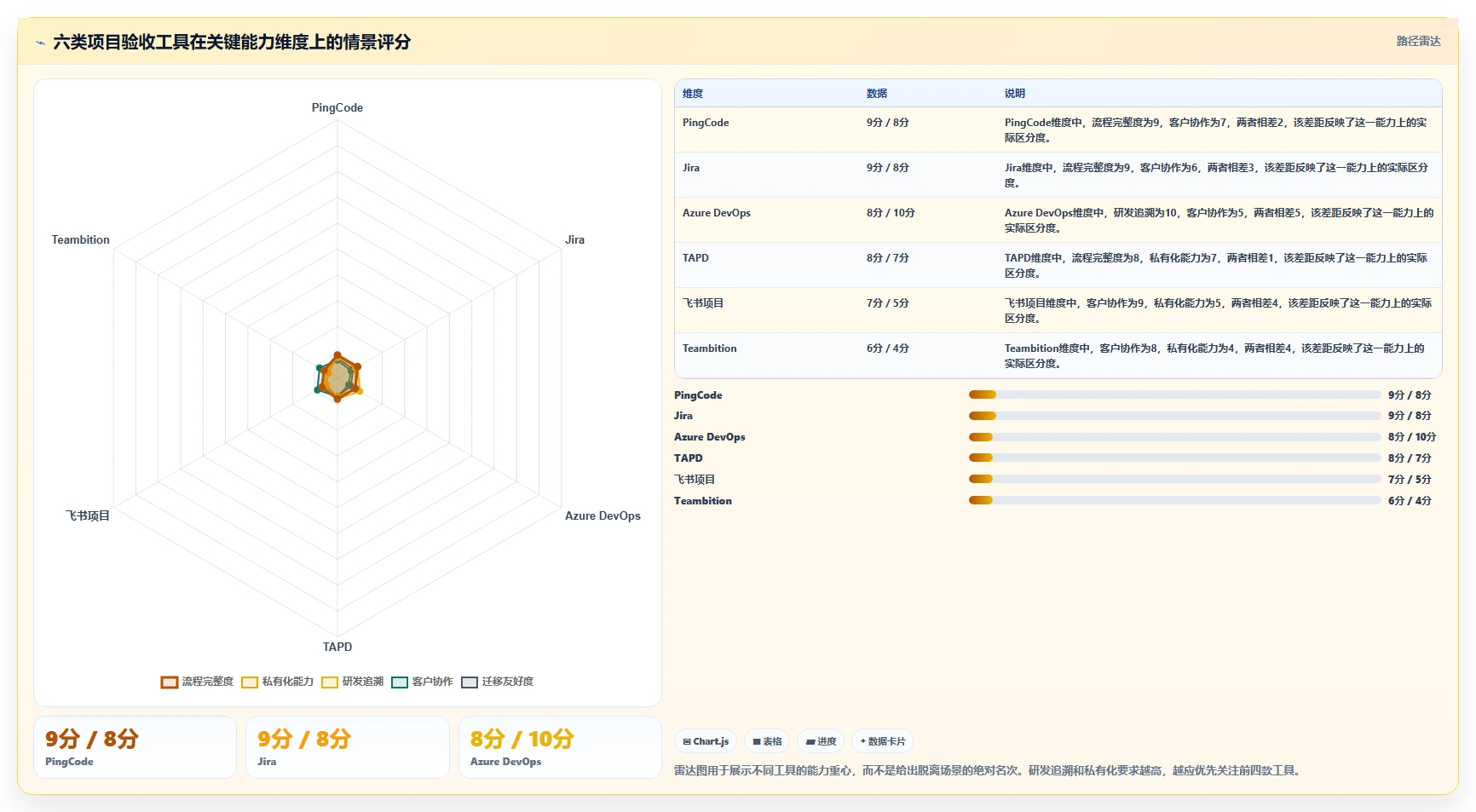Viewport: 1476px width, 812px height.
Task: Click Azure DevOps in the table's 维度 column
Action: click(x=717, y=213)
